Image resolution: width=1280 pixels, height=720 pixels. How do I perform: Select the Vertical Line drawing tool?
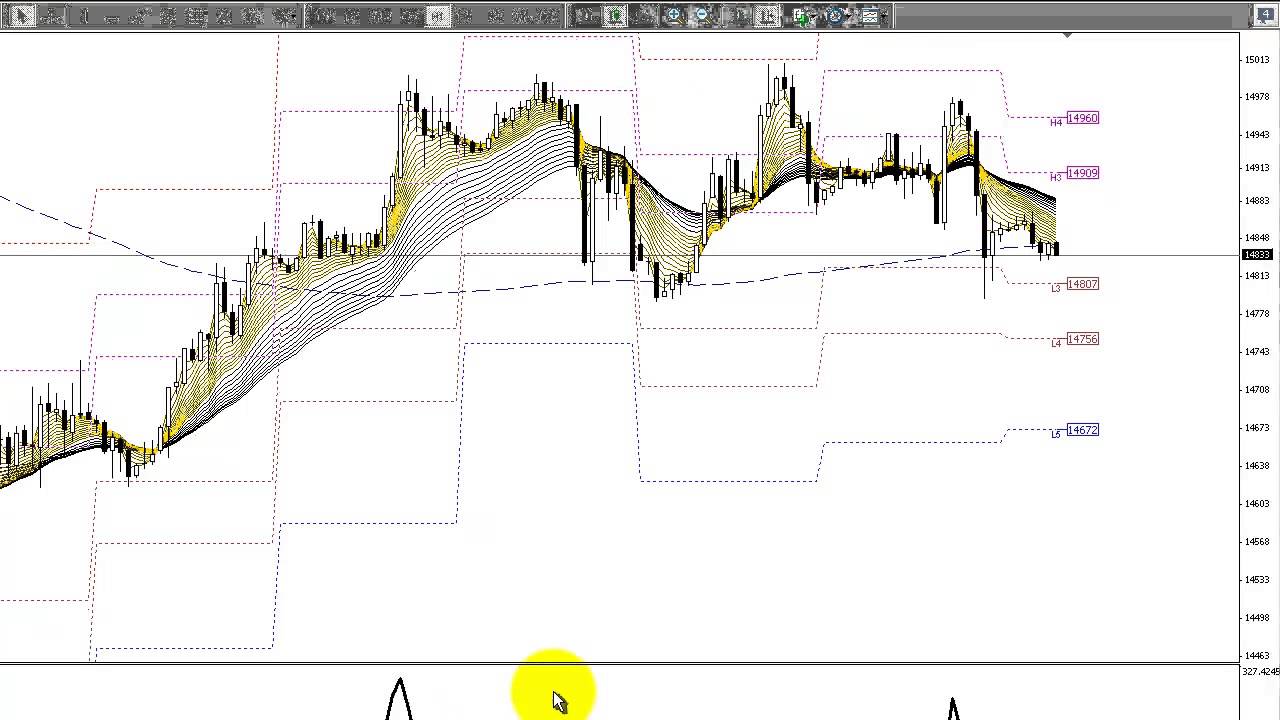pyautogui.click(x=84, y=16)
